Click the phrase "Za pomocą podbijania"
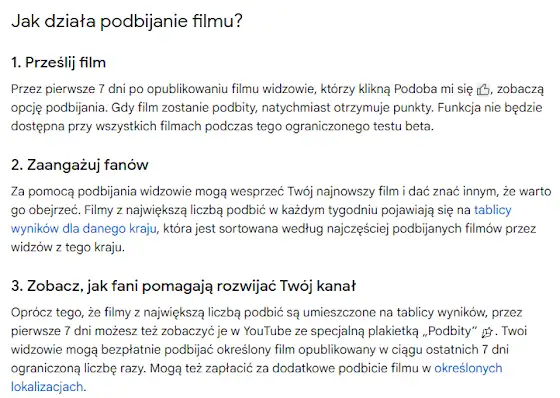 pyautogui.click(x=74, y=191)
